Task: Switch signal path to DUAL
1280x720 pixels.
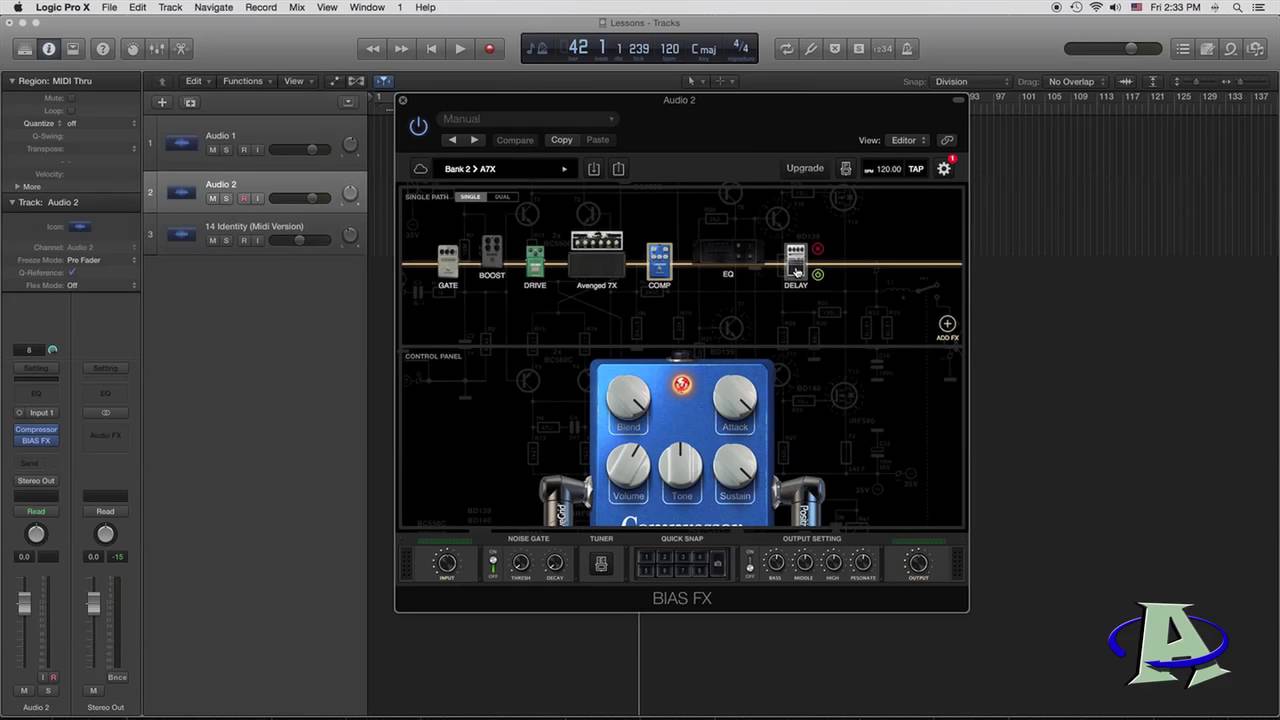Action: (x=502, y=197)
